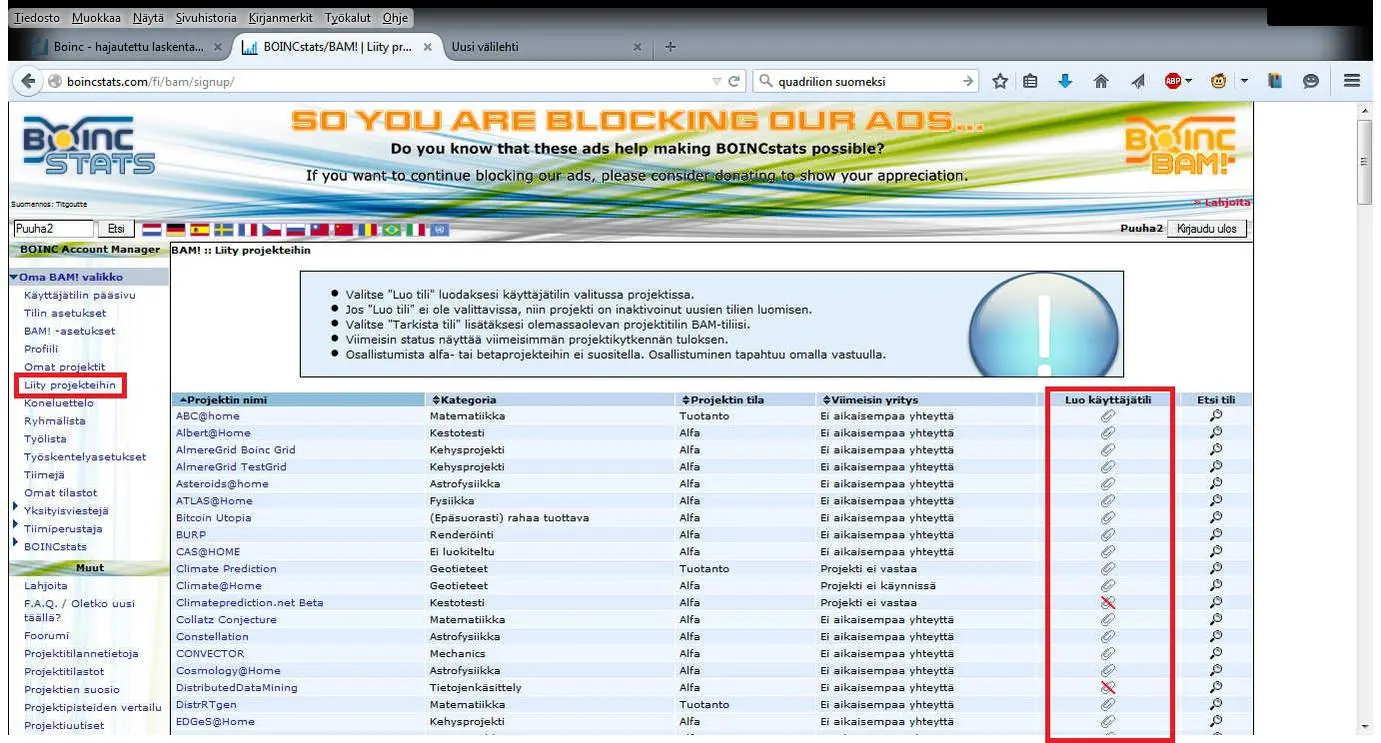Sort table by Viimeisin yritys column
The width and height of the screenshot is (1381, 743).
[869, 400]
